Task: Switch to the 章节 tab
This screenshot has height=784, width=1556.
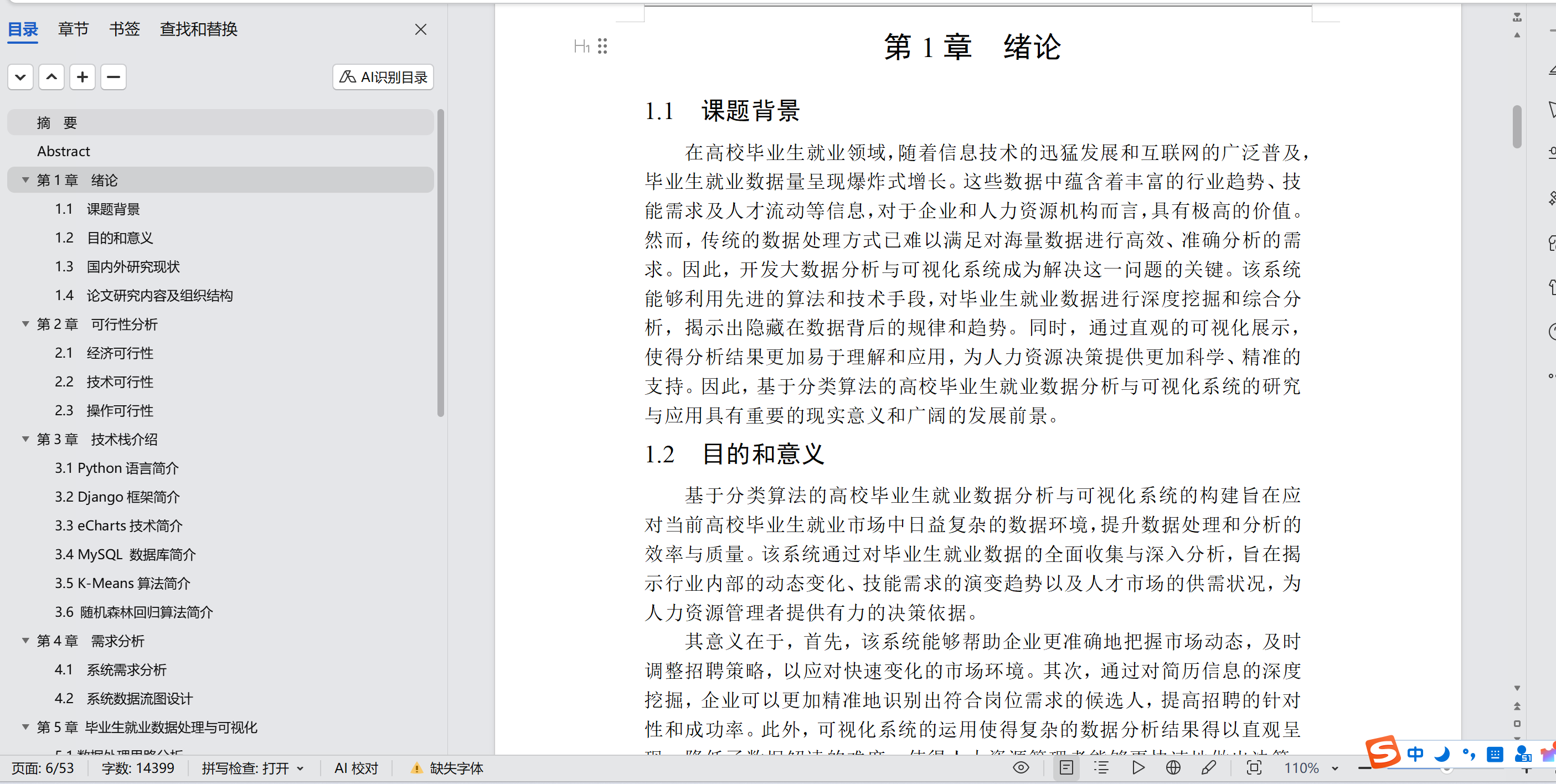Action: pos(73,29)
